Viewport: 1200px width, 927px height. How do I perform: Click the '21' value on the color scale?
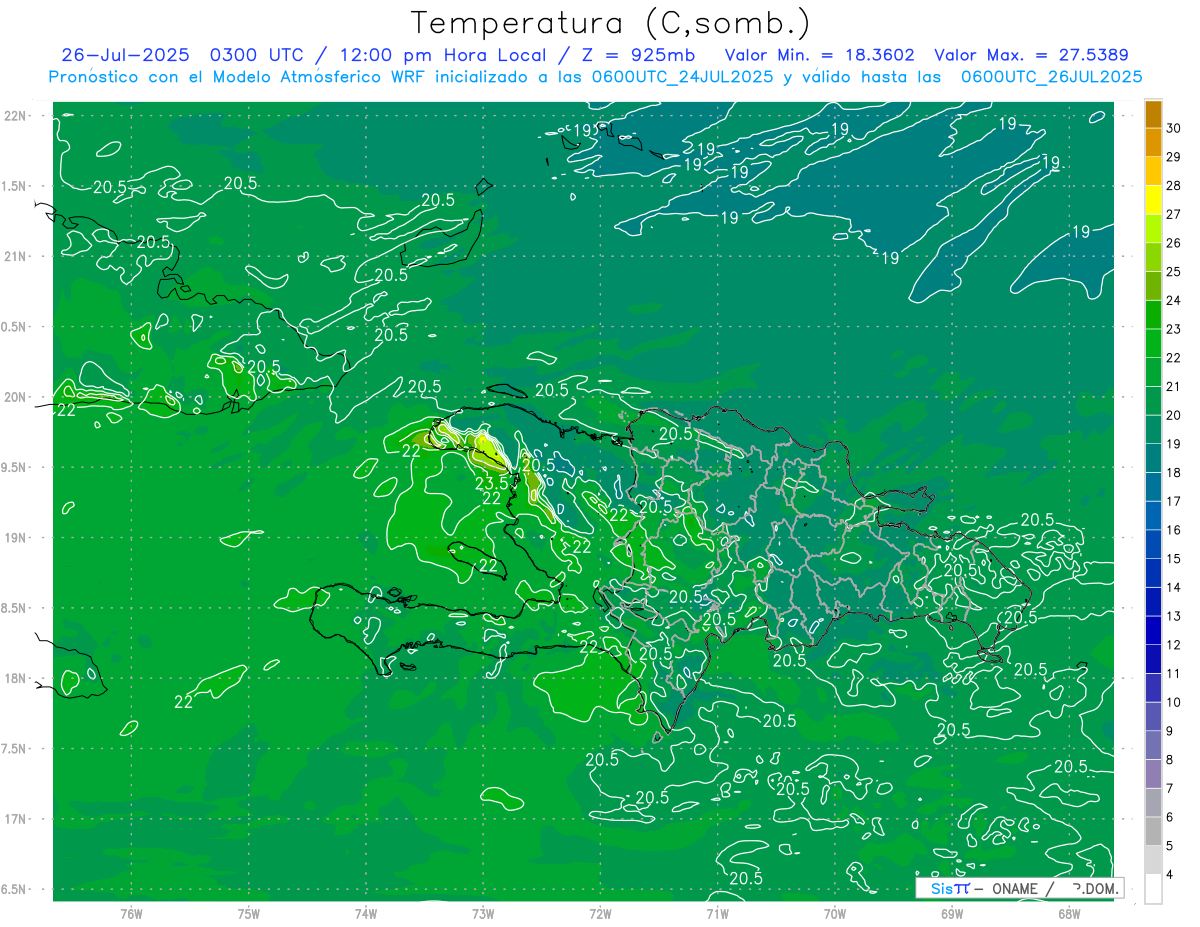1174,386
